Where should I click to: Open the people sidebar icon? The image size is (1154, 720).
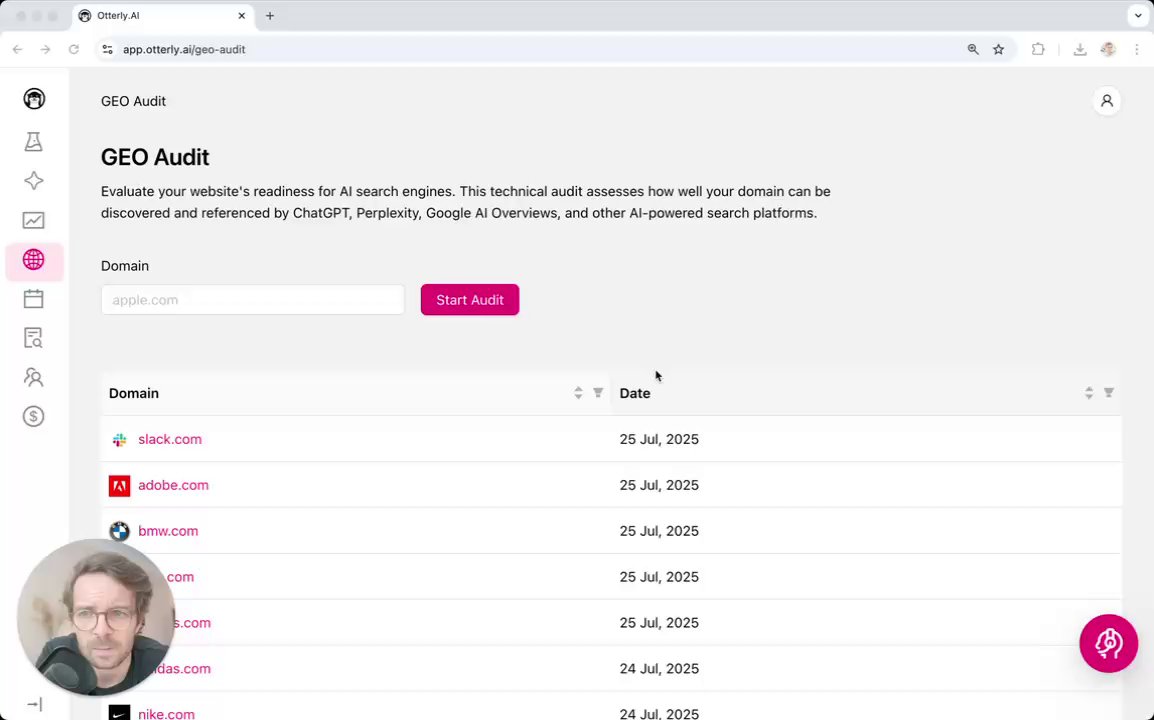coord(34,377)
